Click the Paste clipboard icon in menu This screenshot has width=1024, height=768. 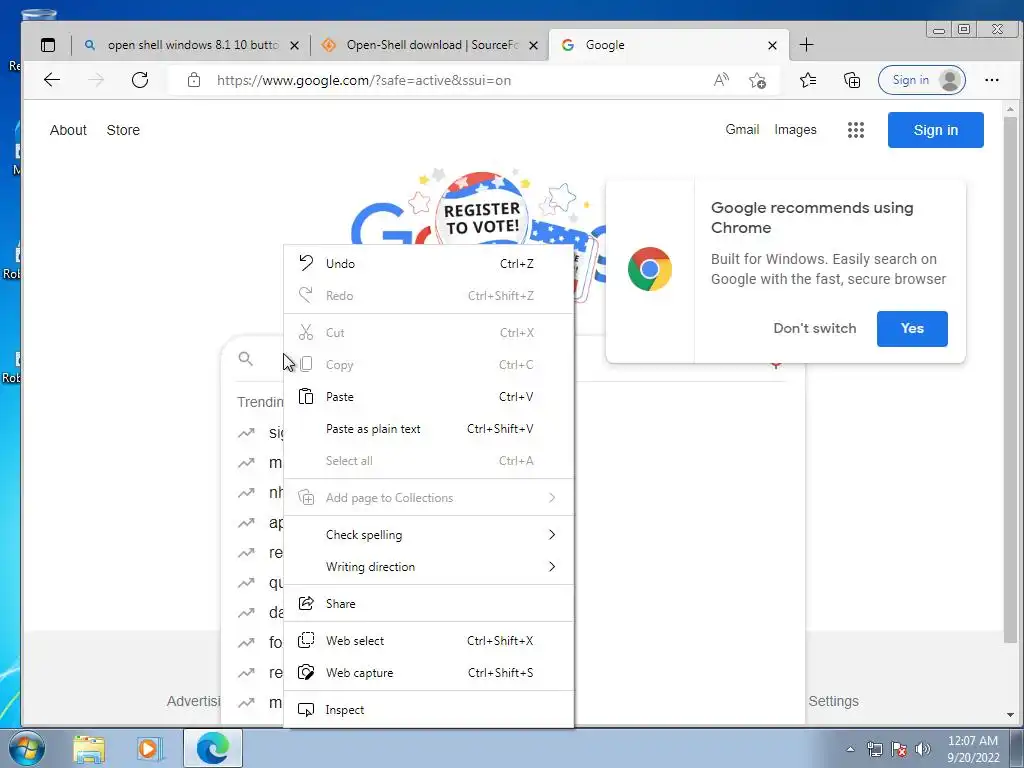pyautogui.click(x=306, y=396)
